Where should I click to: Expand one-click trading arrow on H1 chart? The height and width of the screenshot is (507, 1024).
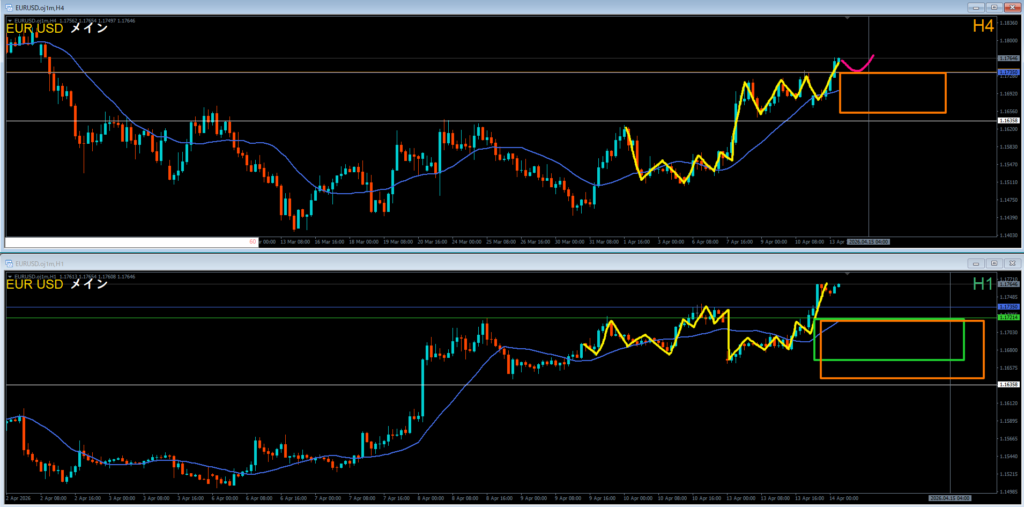[9, 274]
